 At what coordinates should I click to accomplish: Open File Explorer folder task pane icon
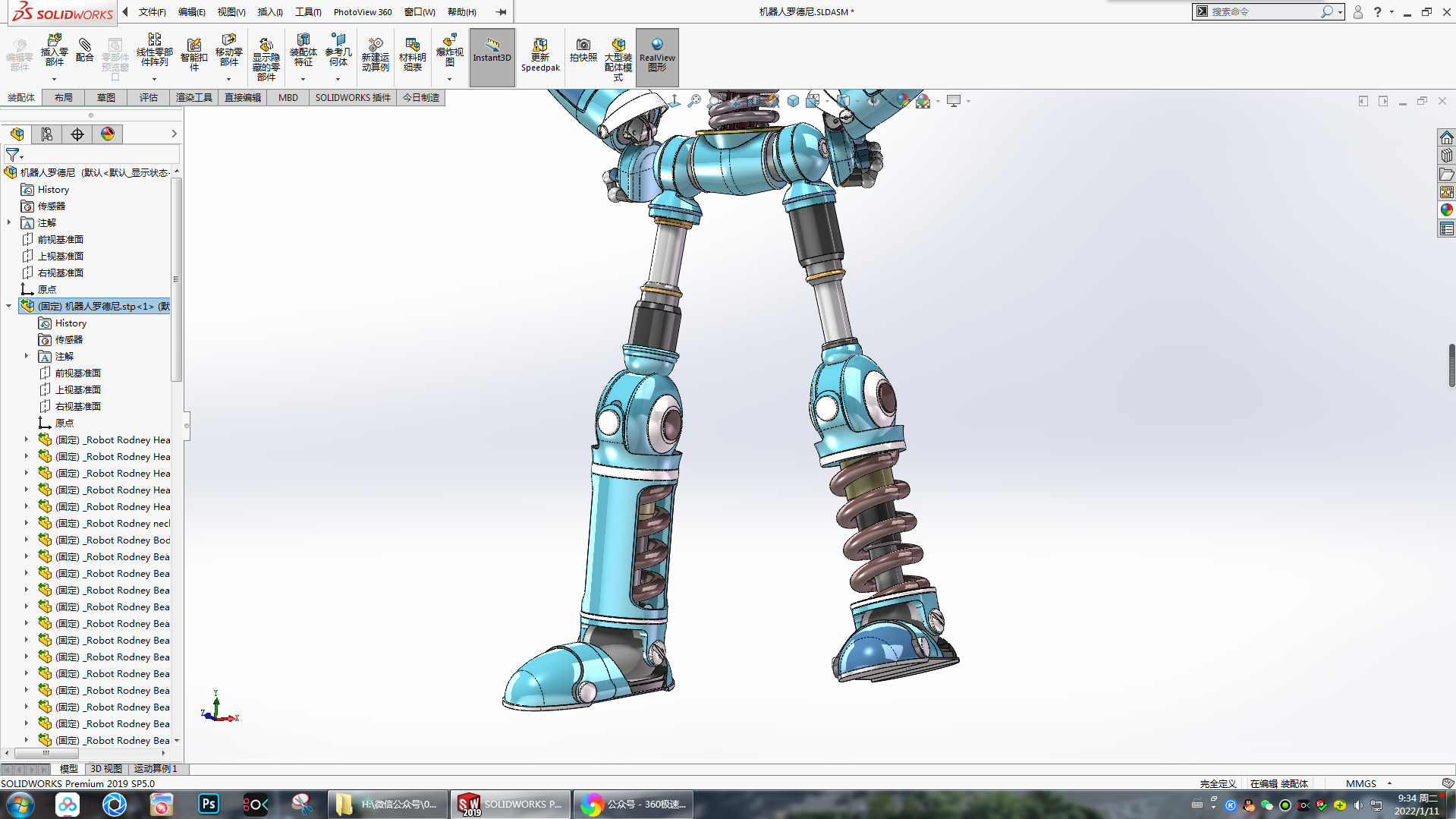pyautogui.click(x=1446, y=174)
